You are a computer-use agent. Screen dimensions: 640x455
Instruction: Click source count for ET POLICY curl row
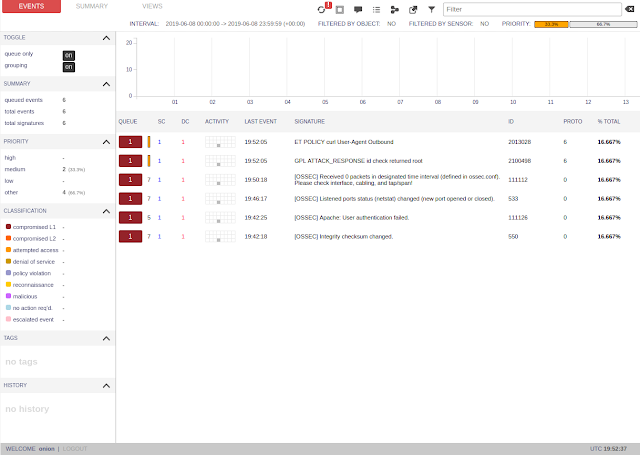[160, 142]
